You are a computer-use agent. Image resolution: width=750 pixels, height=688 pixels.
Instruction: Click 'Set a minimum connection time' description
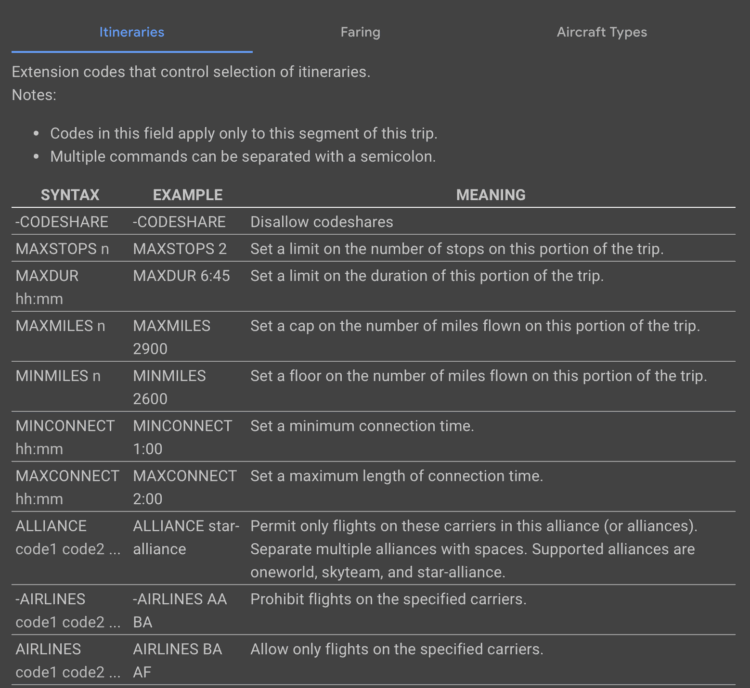[x=362, y=426]
